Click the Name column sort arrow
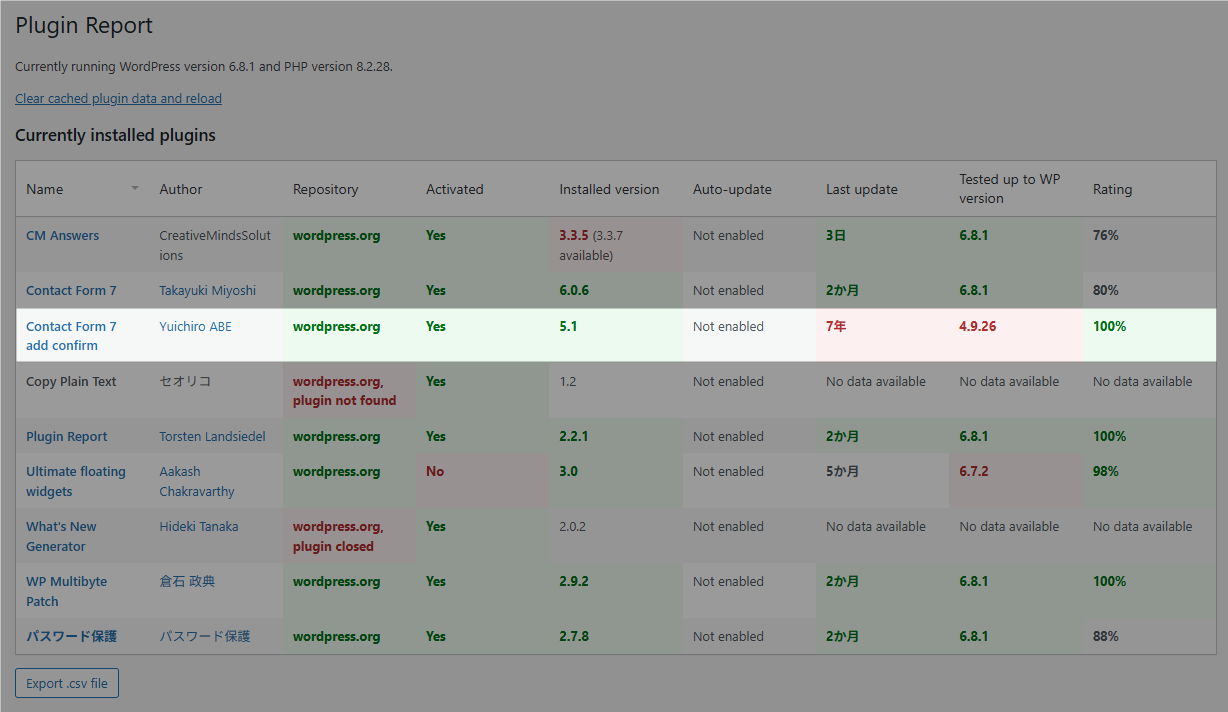Screen dimensions: 1228x712 tap(135, 189)
